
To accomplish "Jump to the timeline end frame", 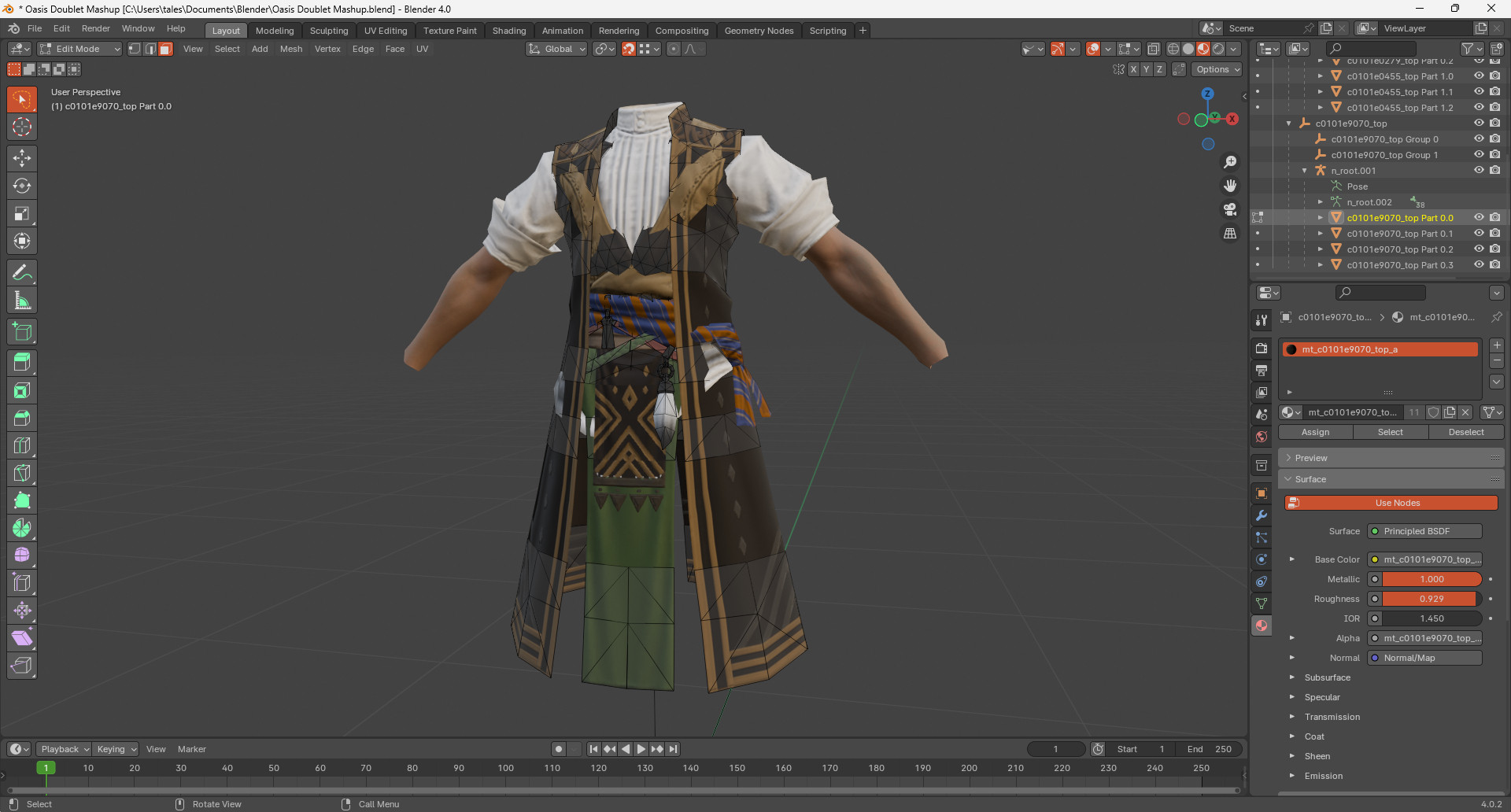I will (673, 749).
